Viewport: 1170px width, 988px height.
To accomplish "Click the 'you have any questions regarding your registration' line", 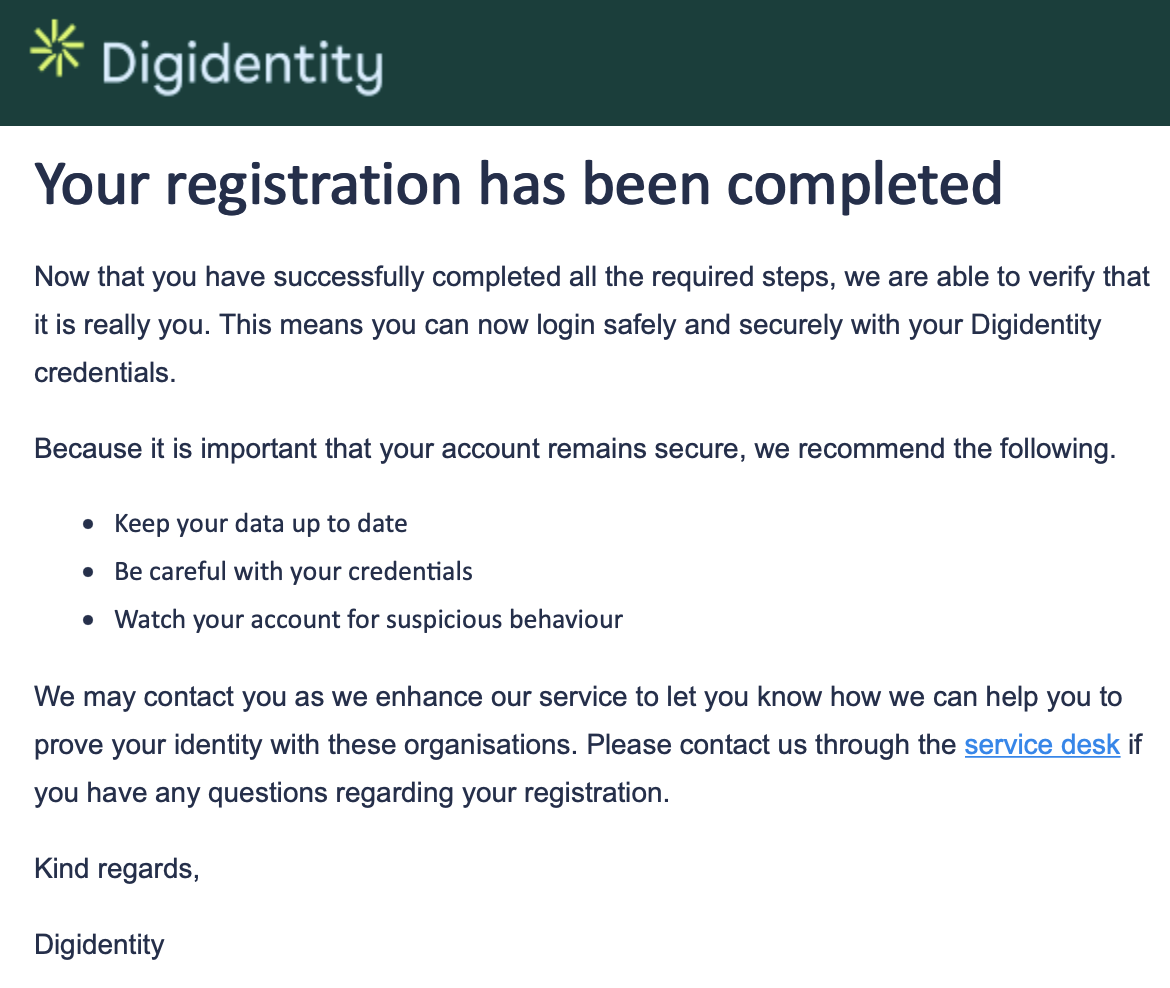I will point(352,792).
